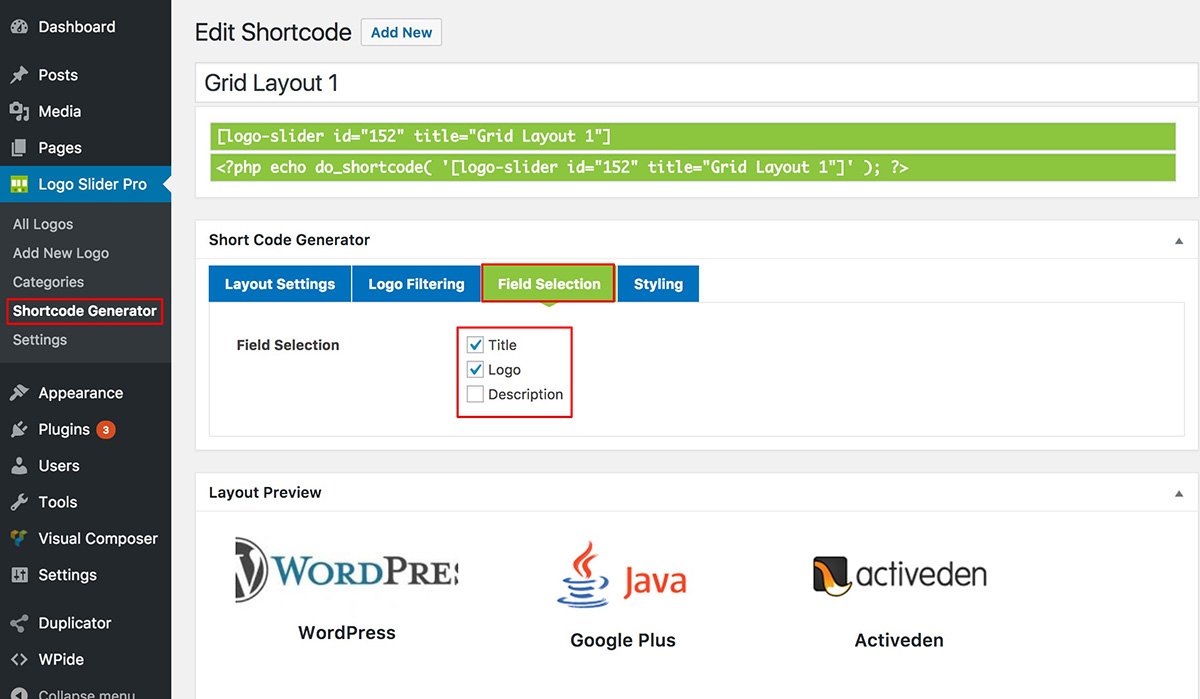
Task: Click the Edit Shortcode page heading
Action: coord(273,33)
